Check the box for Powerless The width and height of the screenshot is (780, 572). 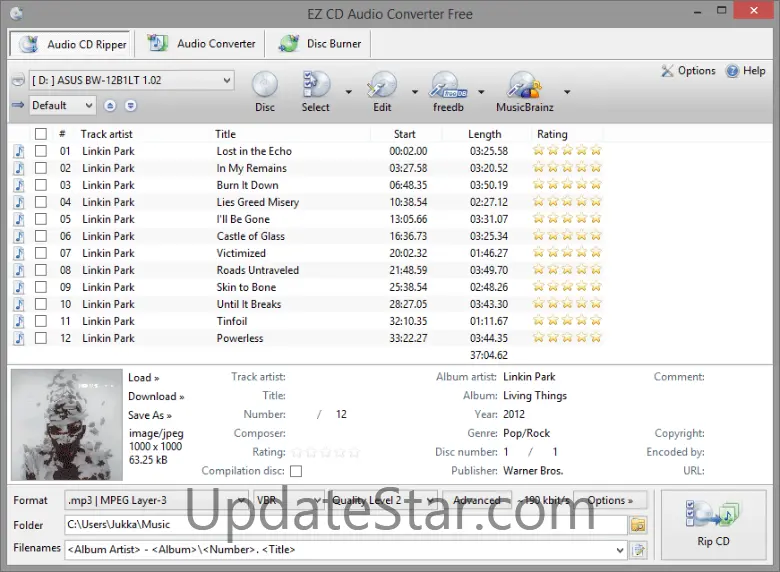point(41,338)
